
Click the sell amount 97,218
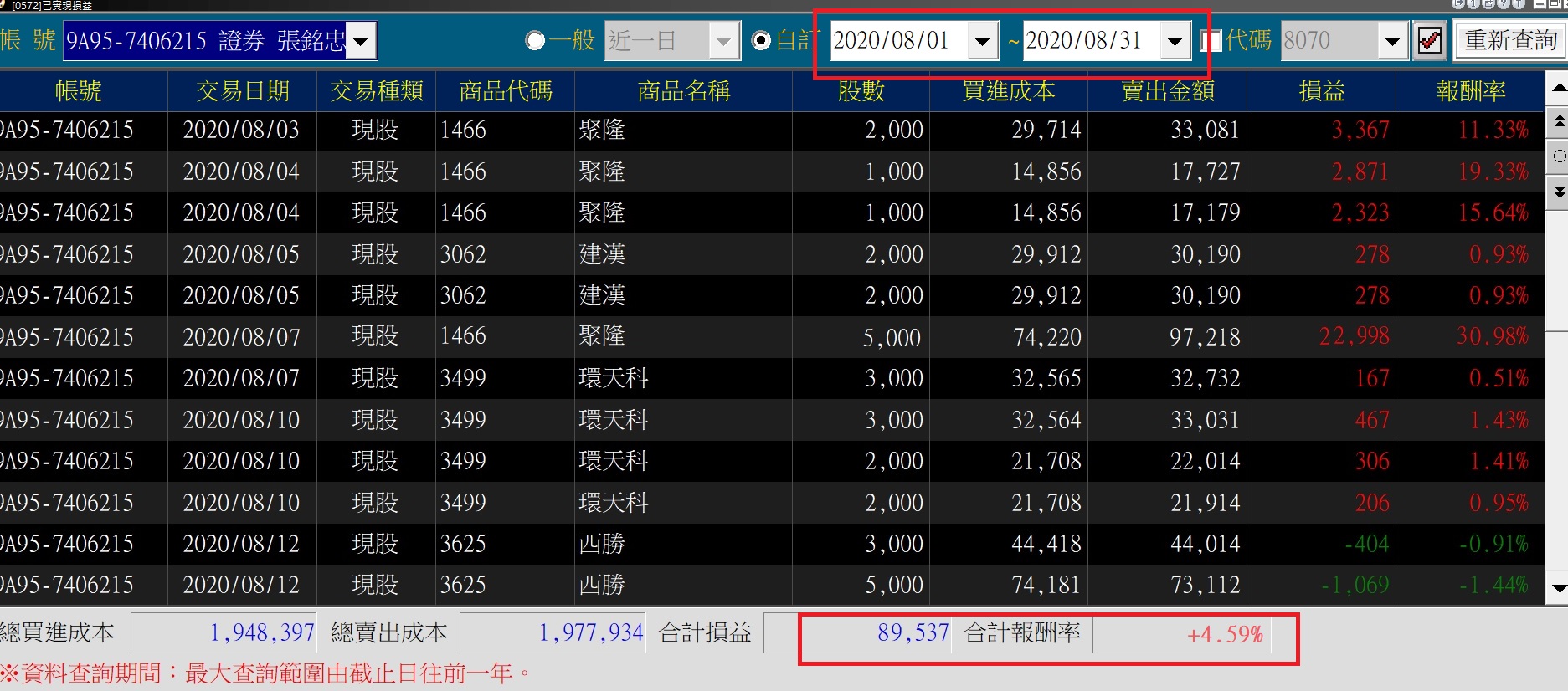click(1206, 336)
